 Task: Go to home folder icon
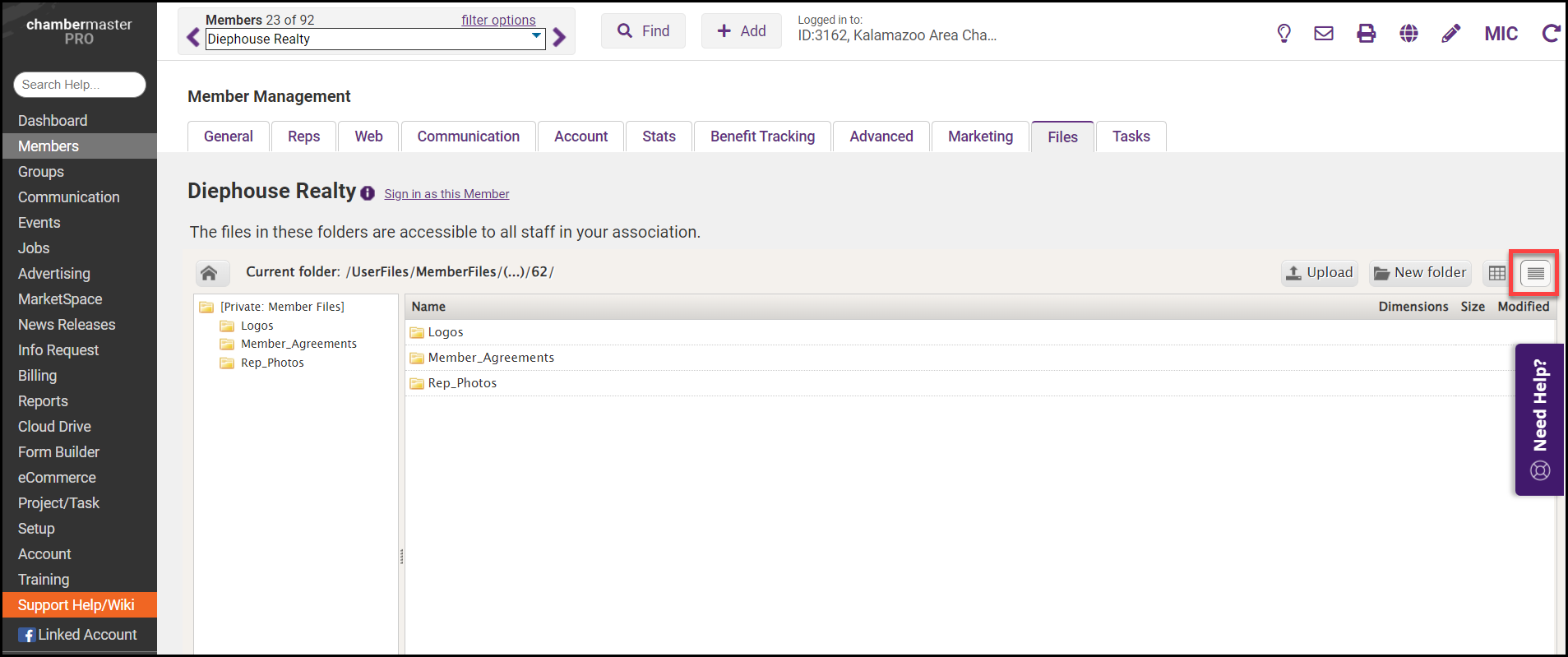click(x=209, y=273)
